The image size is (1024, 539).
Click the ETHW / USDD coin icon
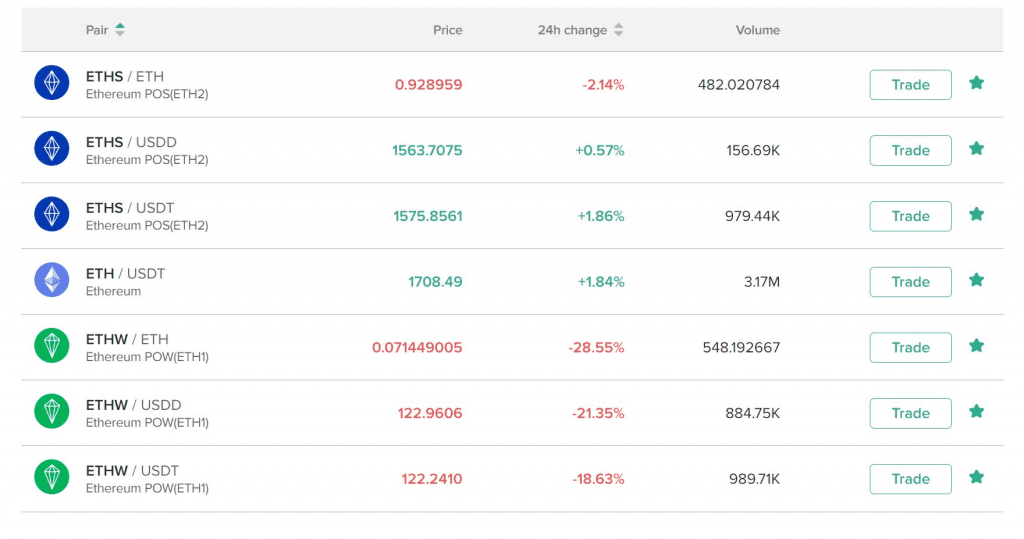(52, 412)
